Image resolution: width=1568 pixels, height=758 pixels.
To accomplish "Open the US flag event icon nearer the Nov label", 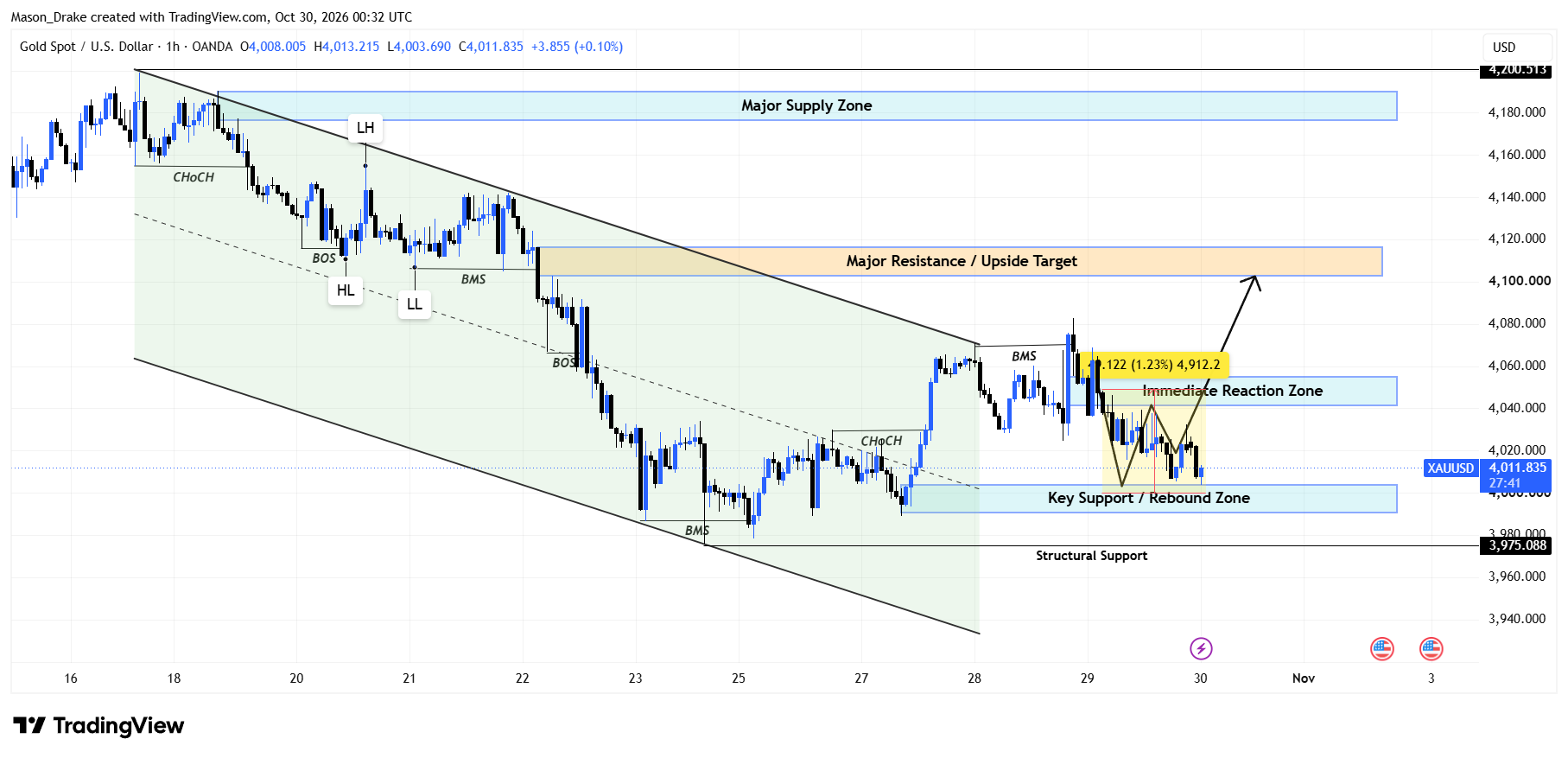I will pos(1382,648).
